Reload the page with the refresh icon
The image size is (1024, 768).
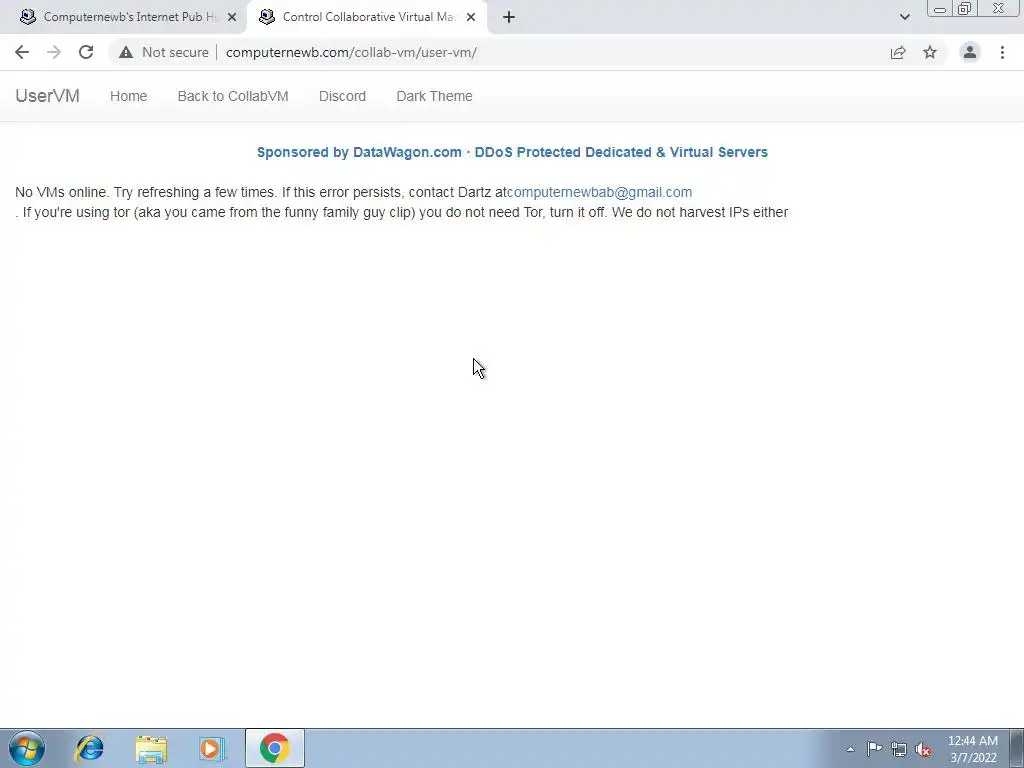86,52
